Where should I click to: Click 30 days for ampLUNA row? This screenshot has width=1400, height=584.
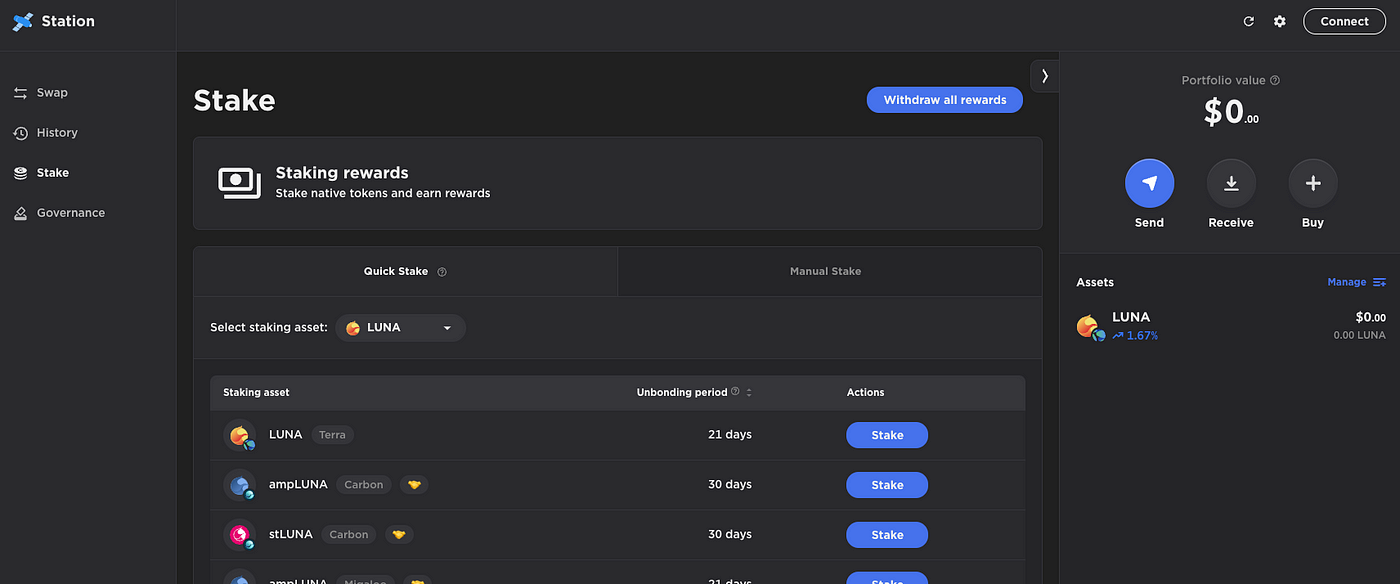(x=729, y=485)
